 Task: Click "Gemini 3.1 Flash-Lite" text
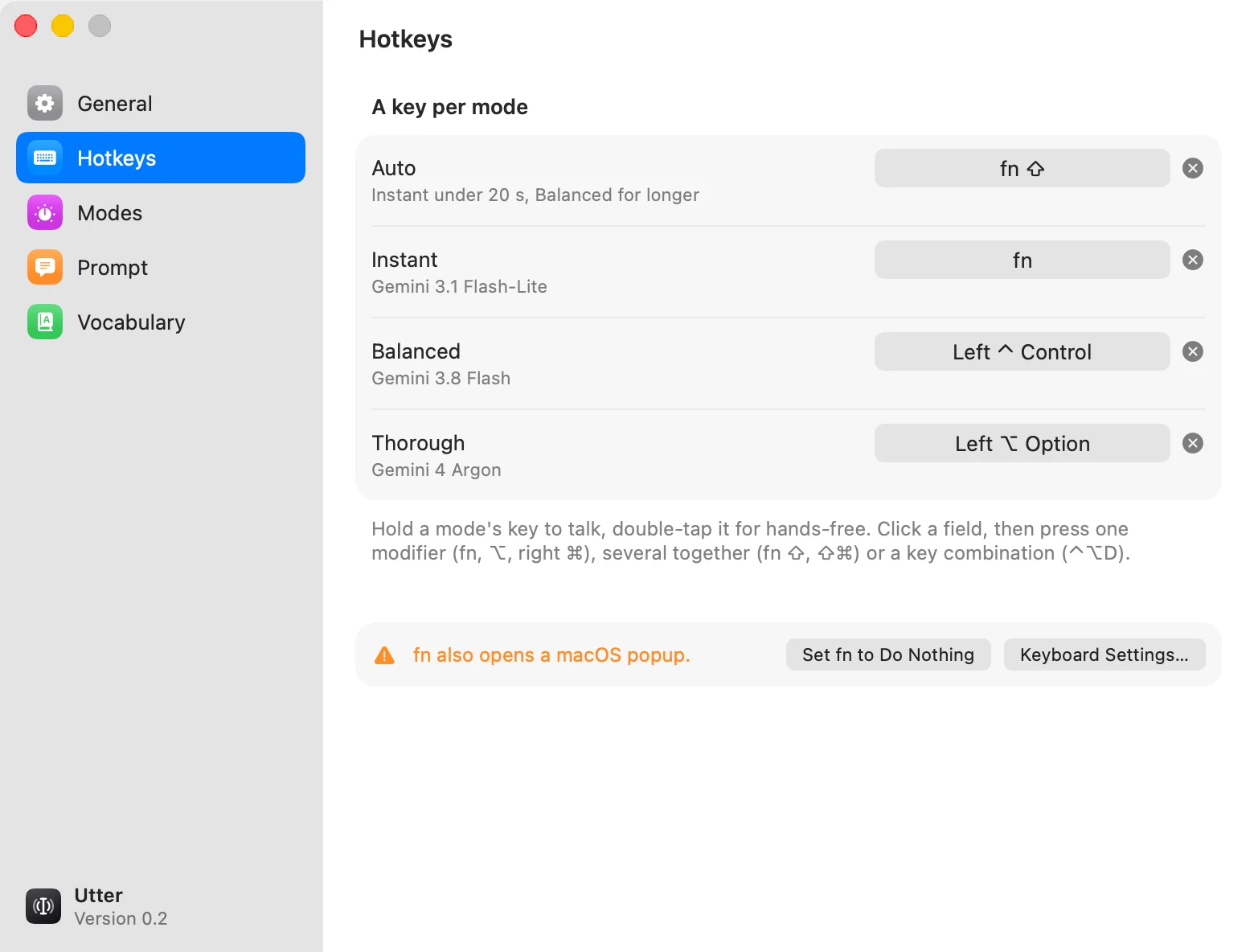pyautogui.click(x=459, y=286)
